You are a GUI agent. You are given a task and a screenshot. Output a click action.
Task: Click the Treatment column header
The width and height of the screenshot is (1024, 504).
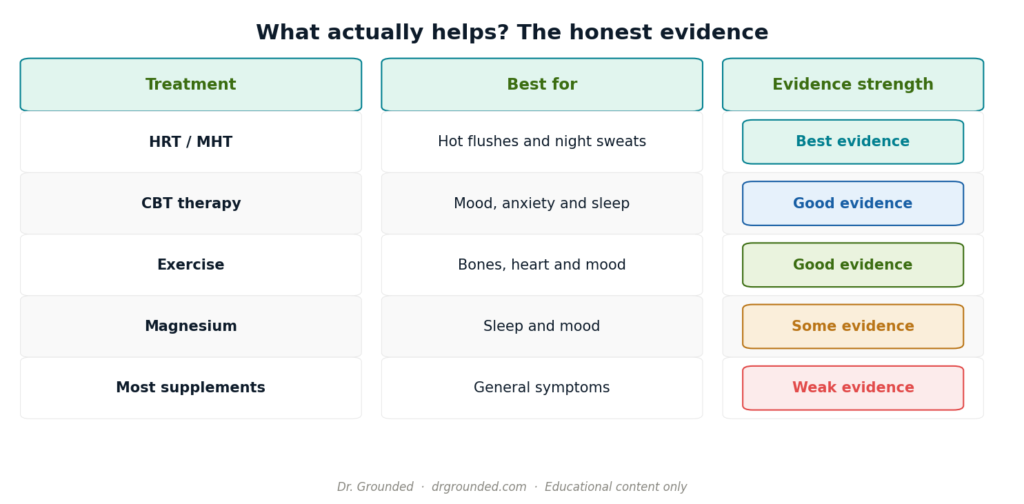tap(191, 85)
